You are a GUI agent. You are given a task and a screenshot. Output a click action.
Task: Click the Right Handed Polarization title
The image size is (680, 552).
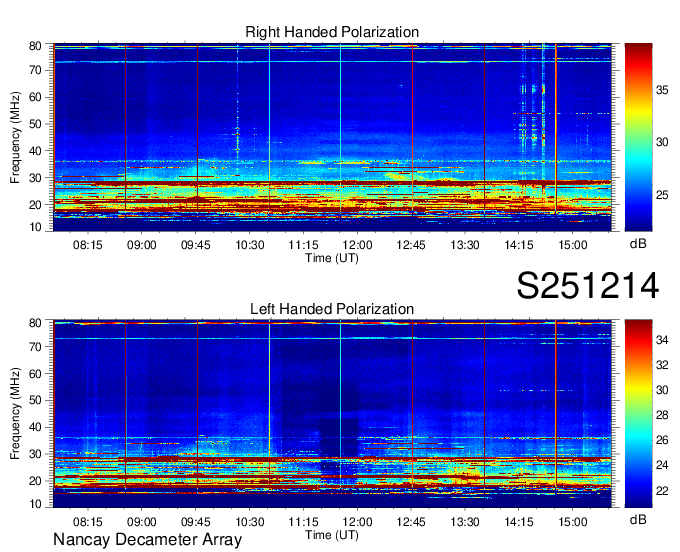click(332, 33)
